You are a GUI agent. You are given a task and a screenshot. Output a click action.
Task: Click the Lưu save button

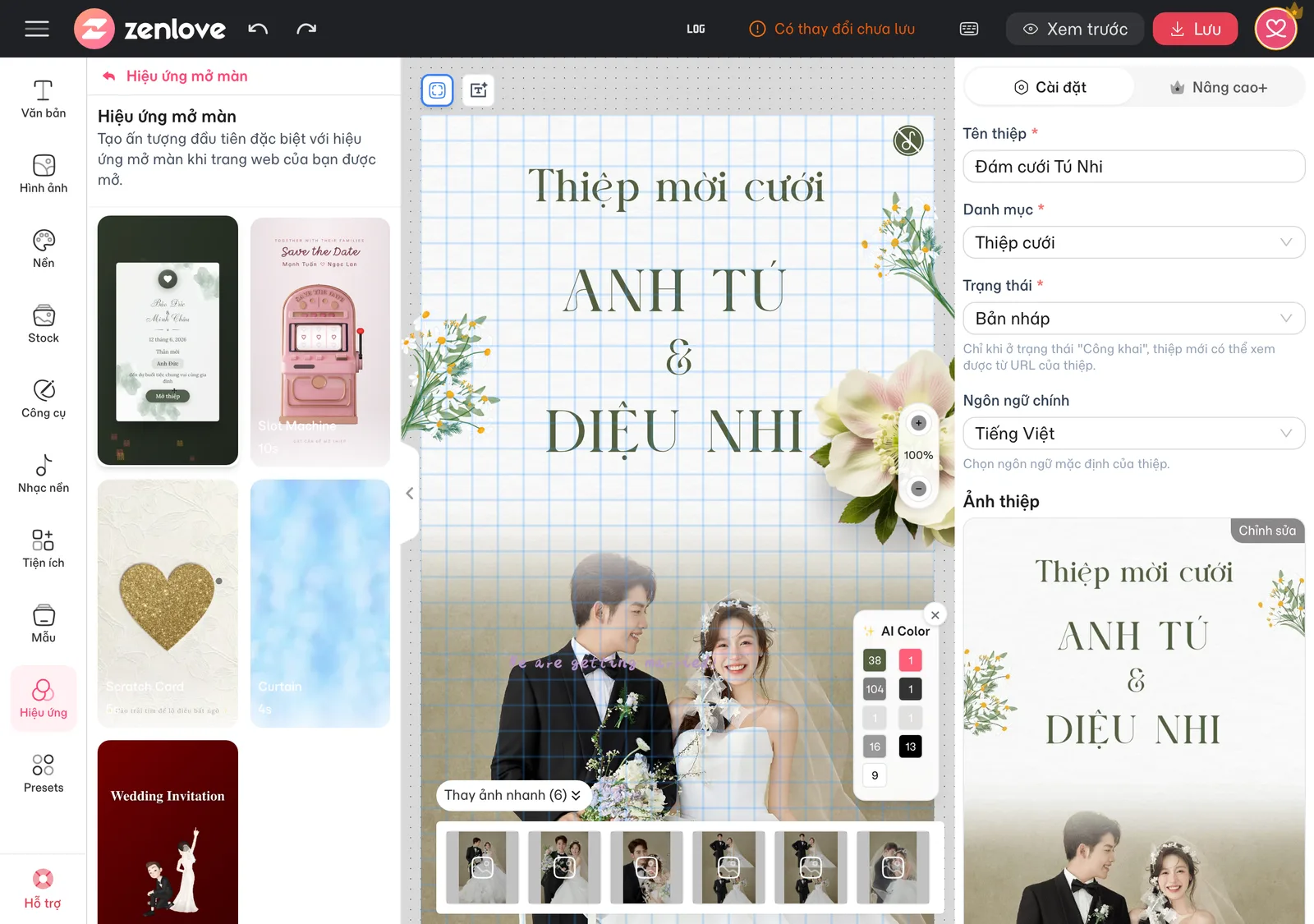coord(1195,29)
